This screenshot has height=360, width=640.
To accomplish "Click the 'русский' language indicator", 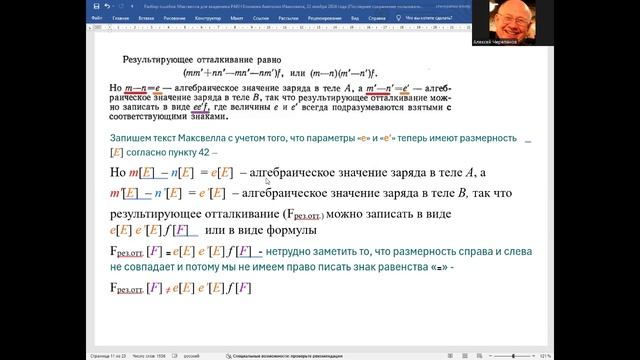I will point(191,356).
